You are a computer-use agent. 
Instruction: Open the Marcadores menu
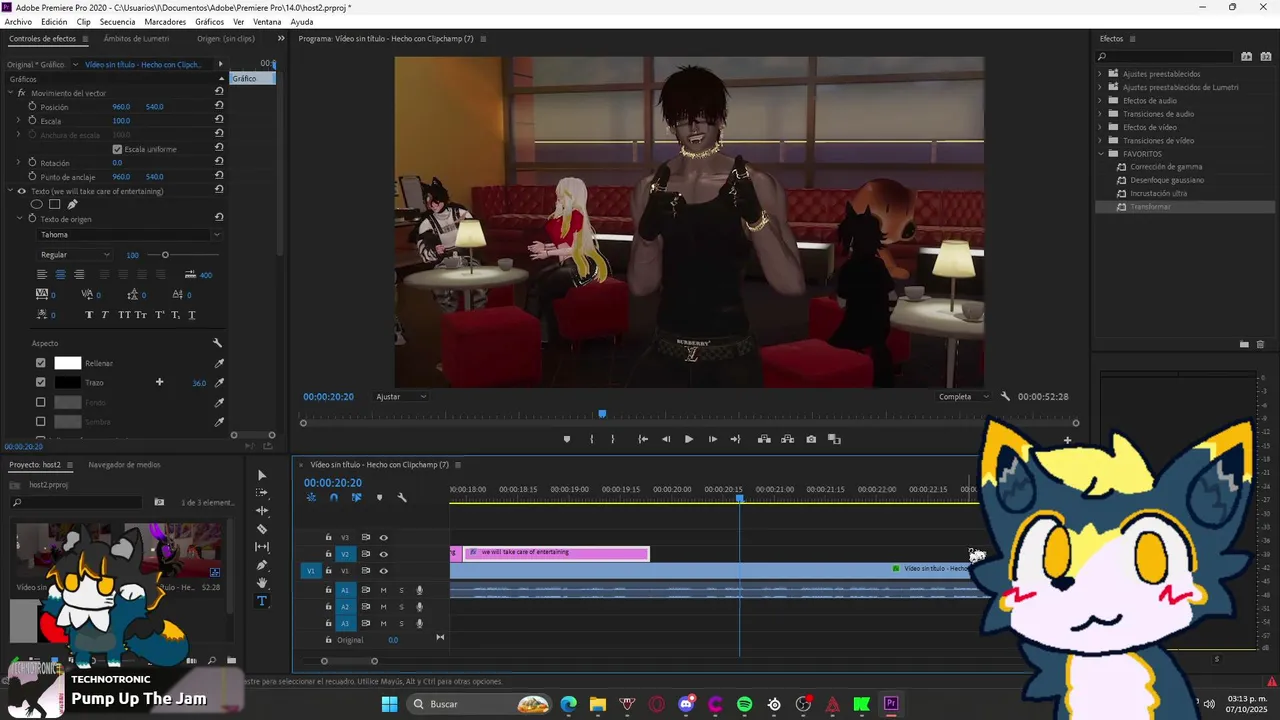165,22
